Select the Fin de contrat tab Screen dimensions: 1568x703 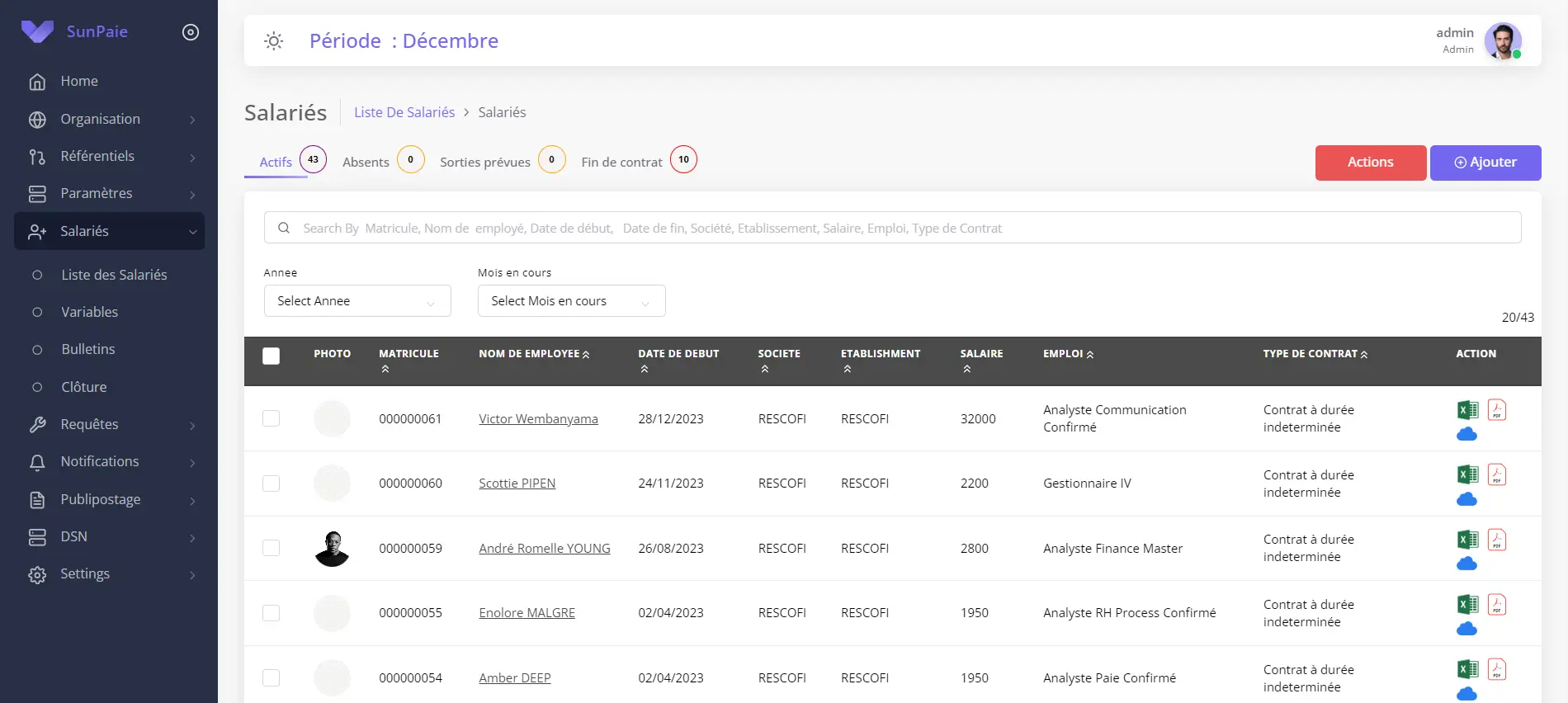[x=621, y=162]
